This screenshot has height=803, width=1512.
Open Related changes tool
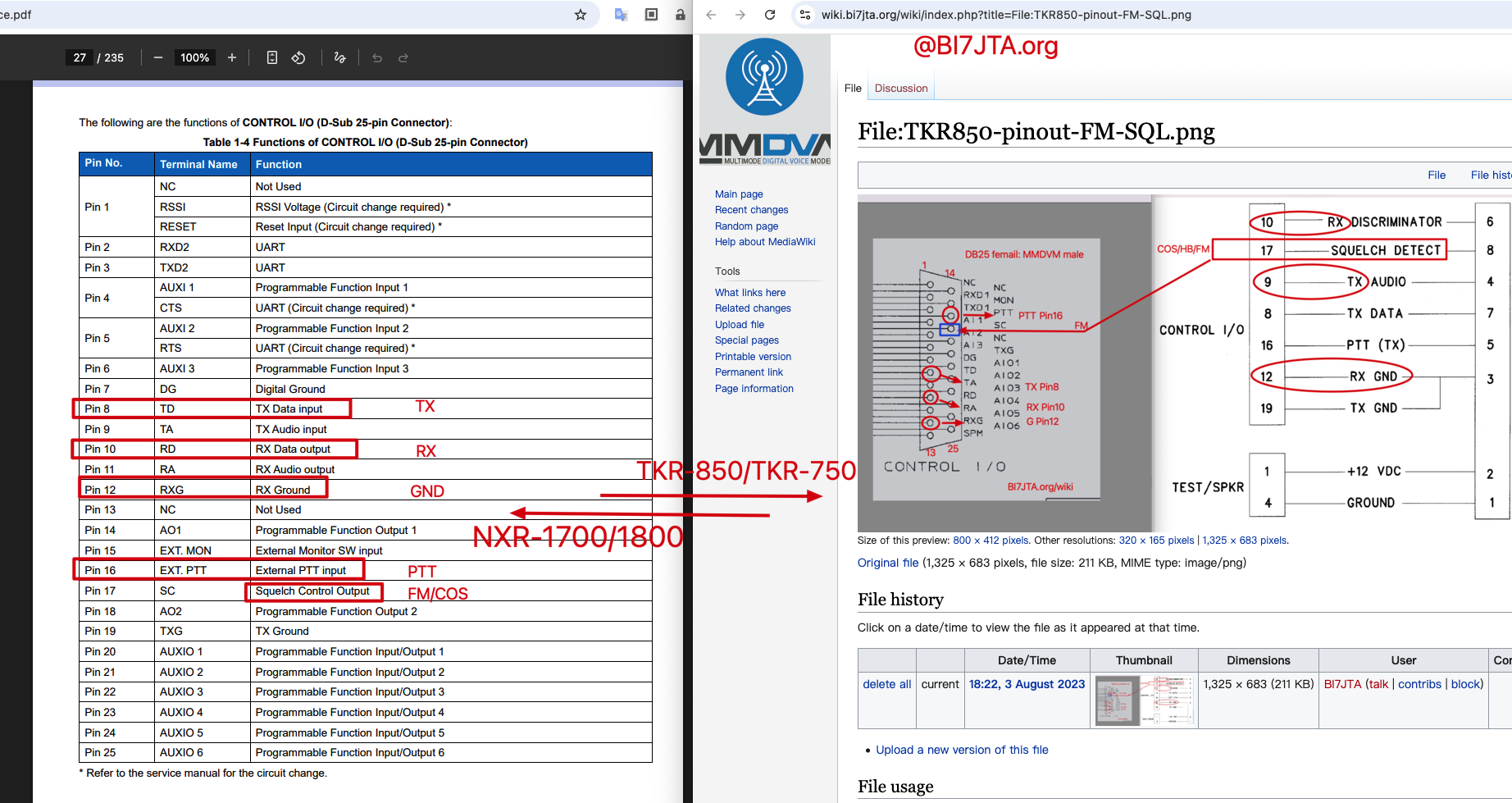[753, 308]
